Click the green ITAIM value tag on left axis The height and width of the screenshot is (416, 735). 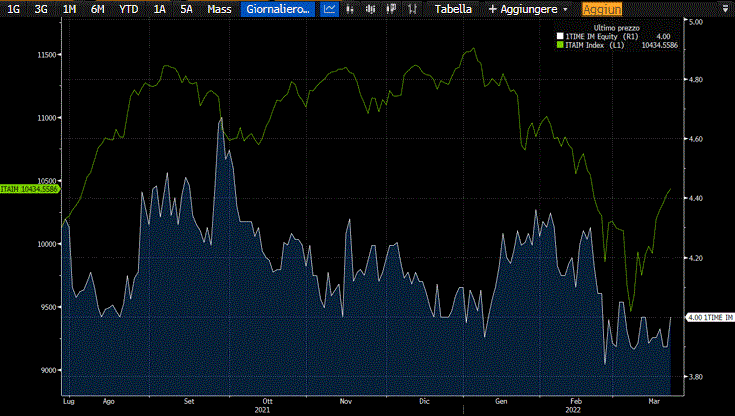pos(30,188)
